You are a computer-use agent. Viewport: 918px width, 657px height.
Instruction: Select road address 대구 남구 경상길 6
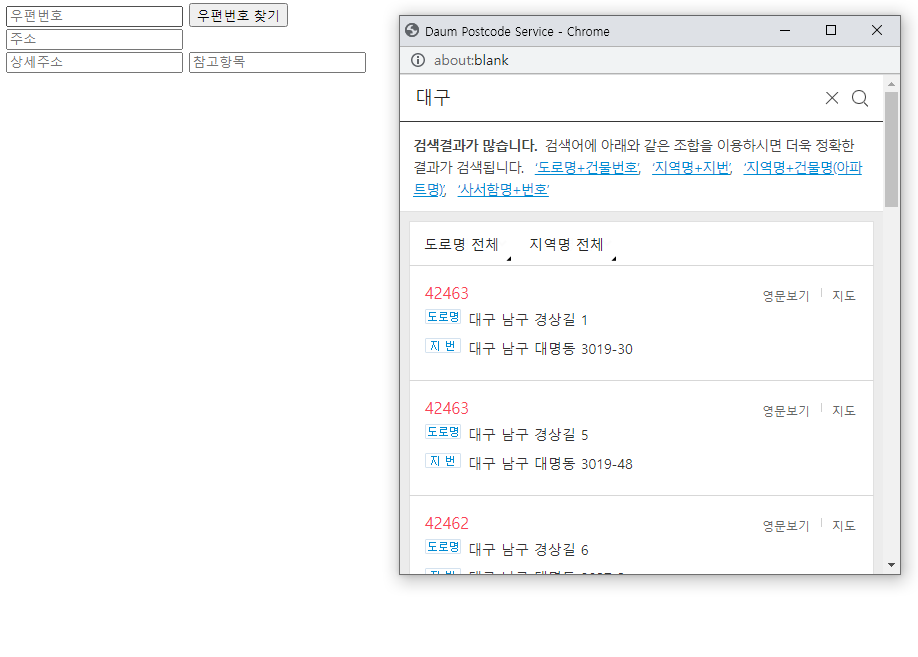(528, 549)
